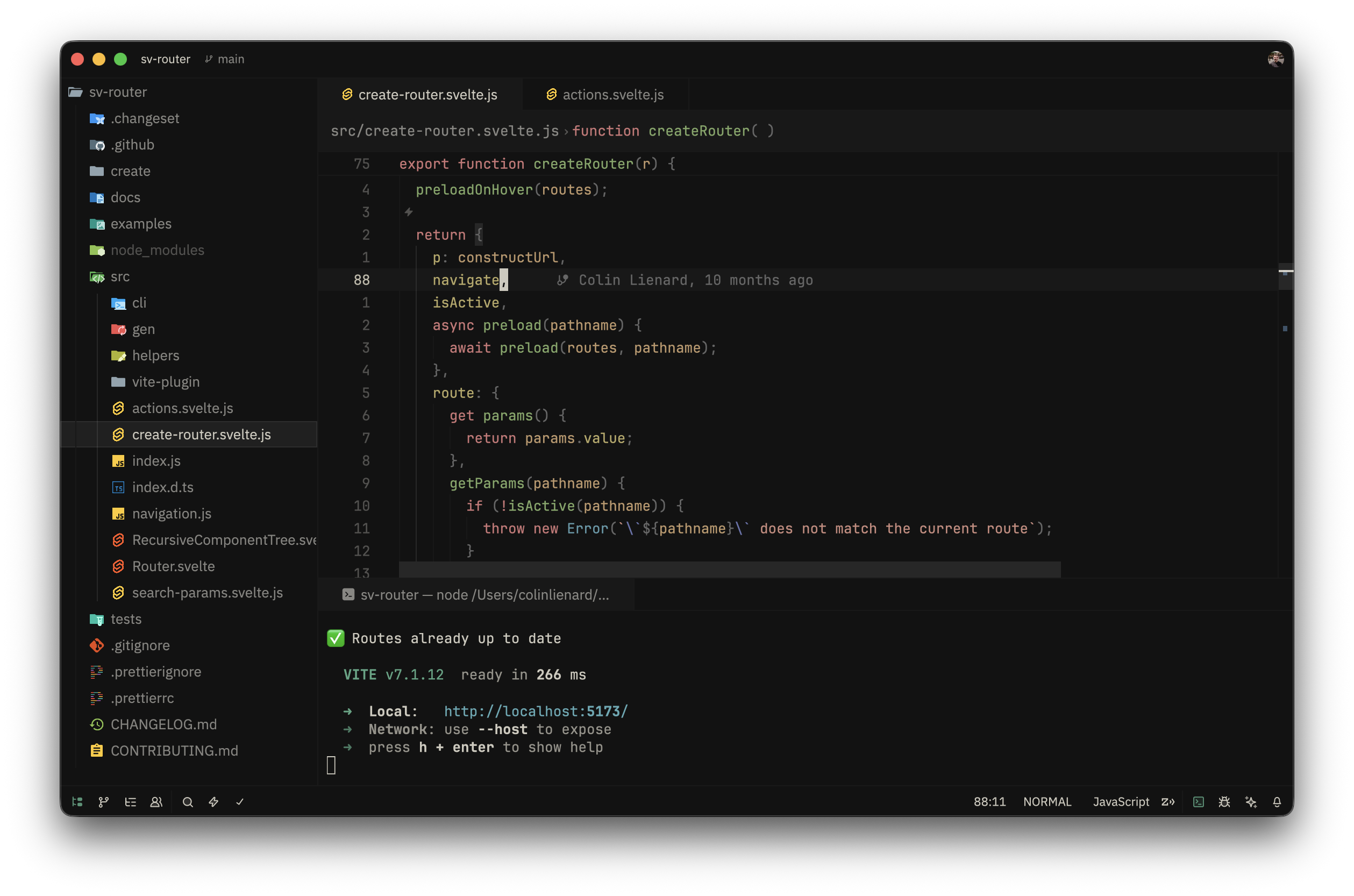Open the debugger bug icon
This screenshot has width=1354, height=896.
pos(1224,802)
